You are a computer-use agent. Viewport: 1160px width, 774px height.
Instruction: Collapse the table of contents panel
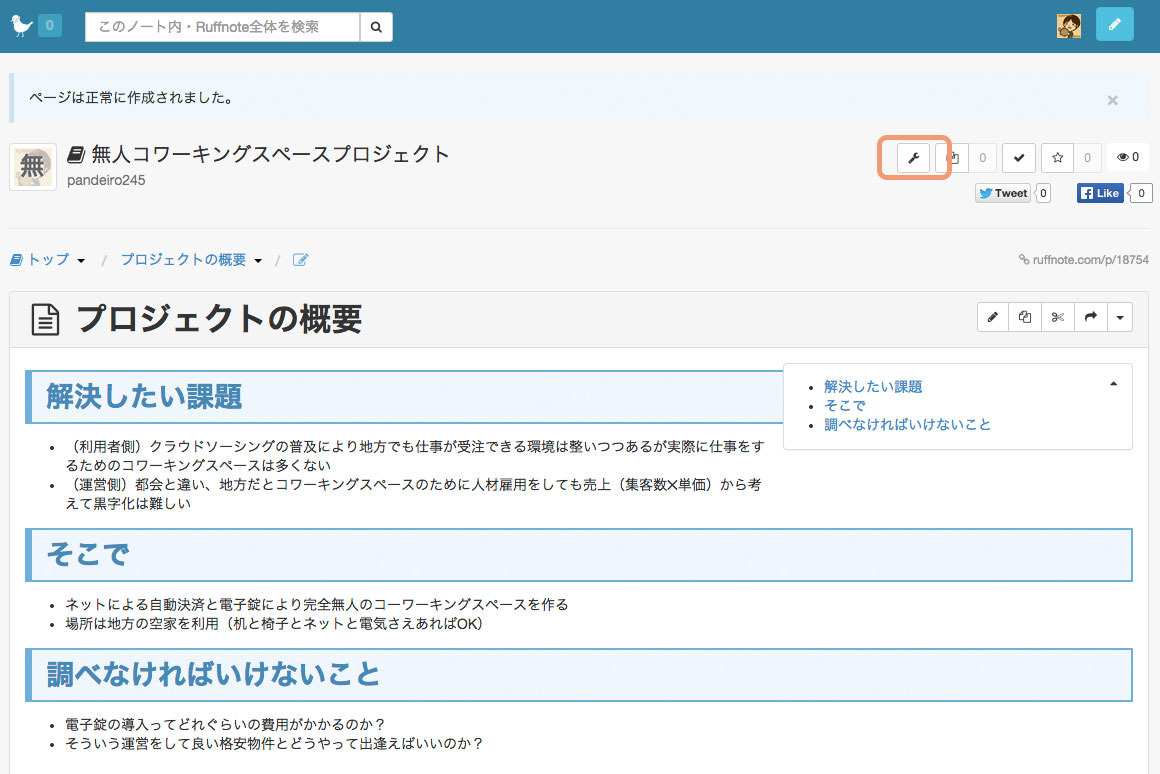pos(1113,384)
